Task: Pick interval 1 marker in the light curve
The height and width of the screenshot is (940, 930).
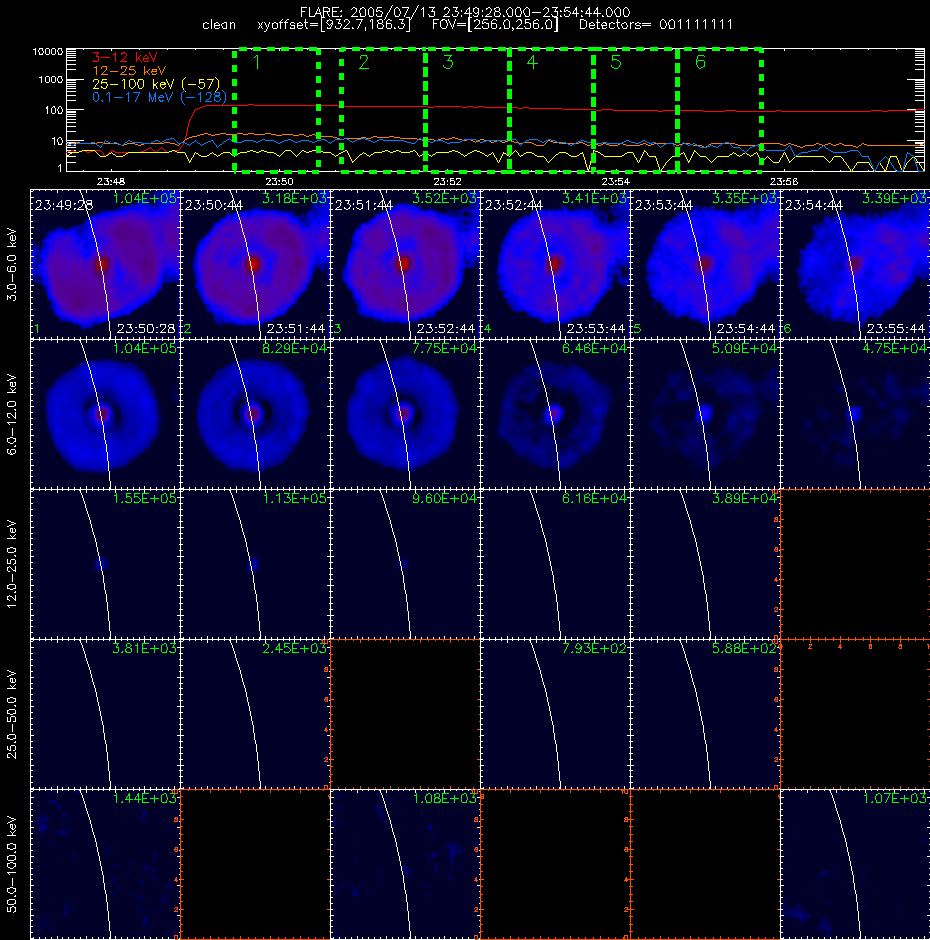Action: [257, 62]
